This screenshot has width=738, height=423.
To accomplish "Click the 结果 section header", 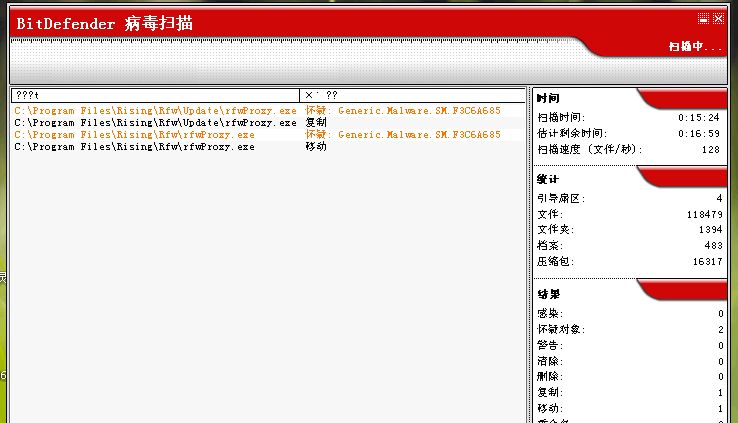I will 549,295.
